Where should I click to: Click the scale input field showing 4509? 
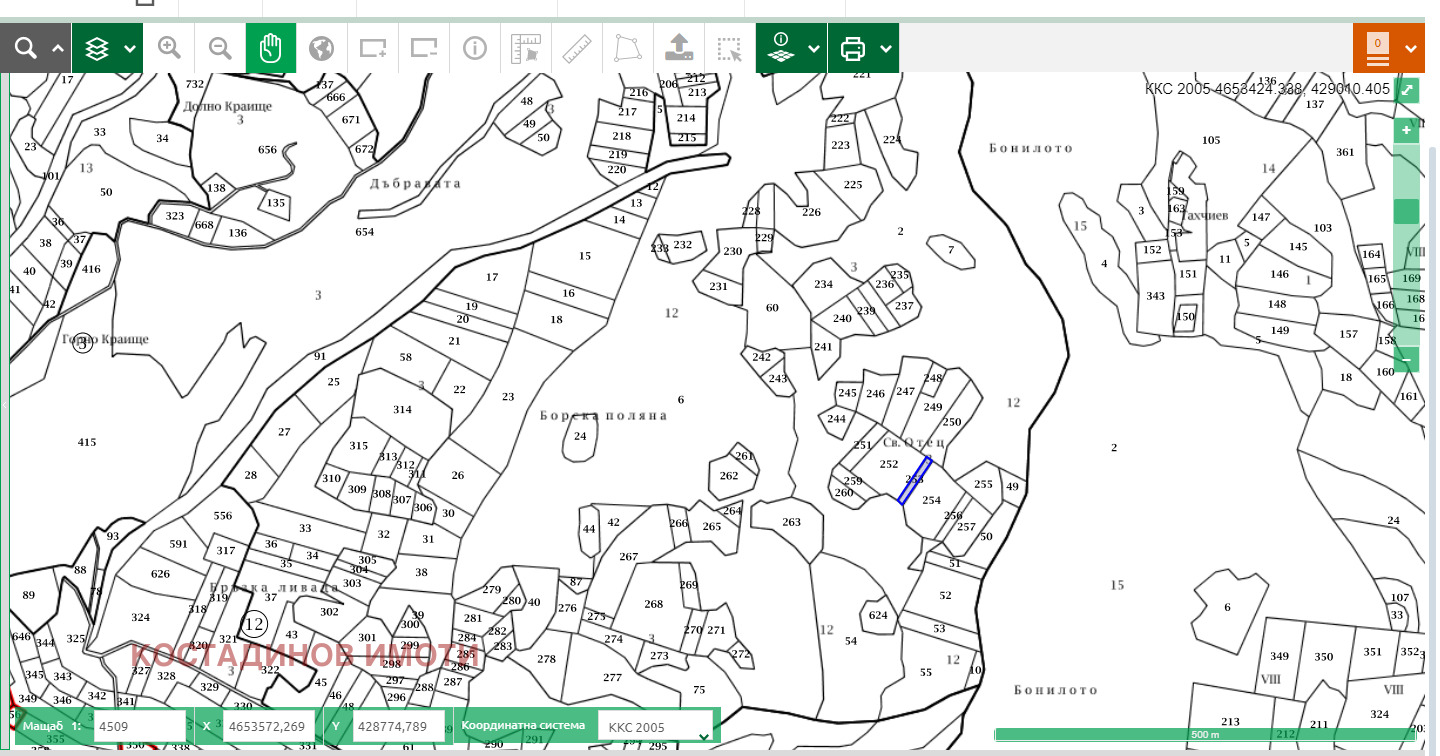tap(139, 727)
